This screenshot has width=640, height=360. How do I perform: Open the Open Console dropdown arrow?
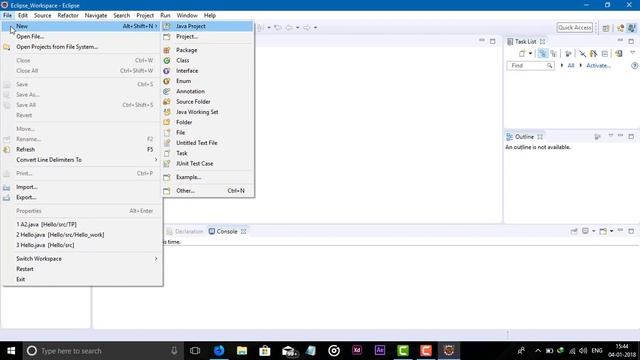pos(611,231)
